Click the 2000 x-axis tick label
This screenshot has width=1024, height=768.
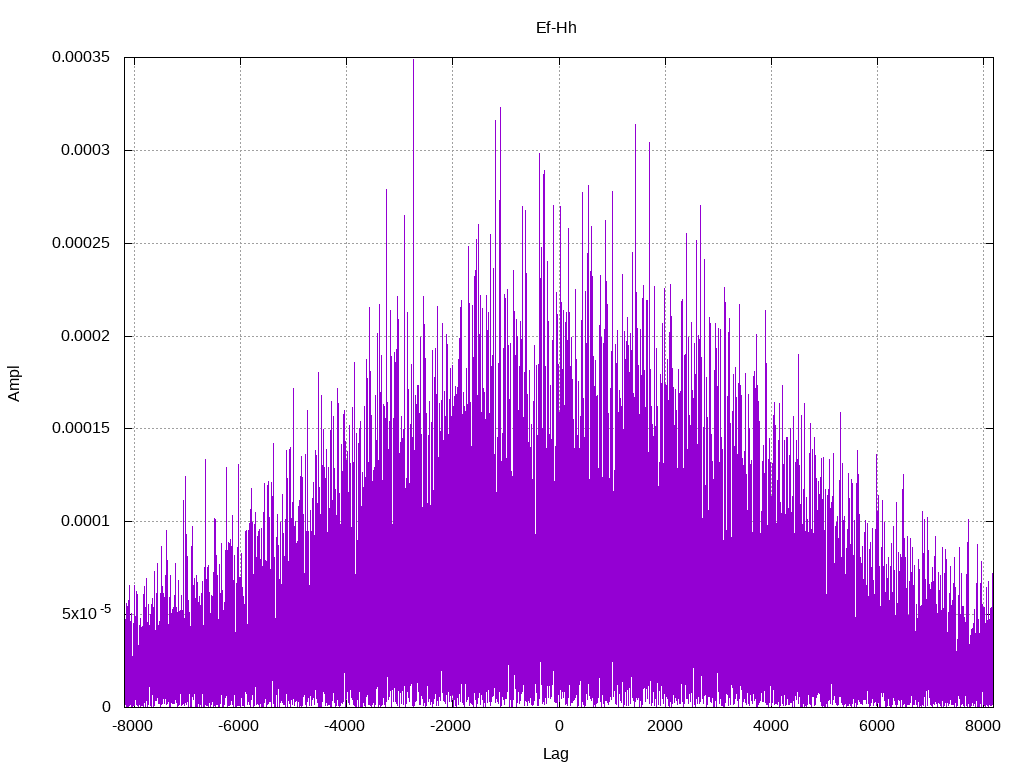tap(665, 726)
